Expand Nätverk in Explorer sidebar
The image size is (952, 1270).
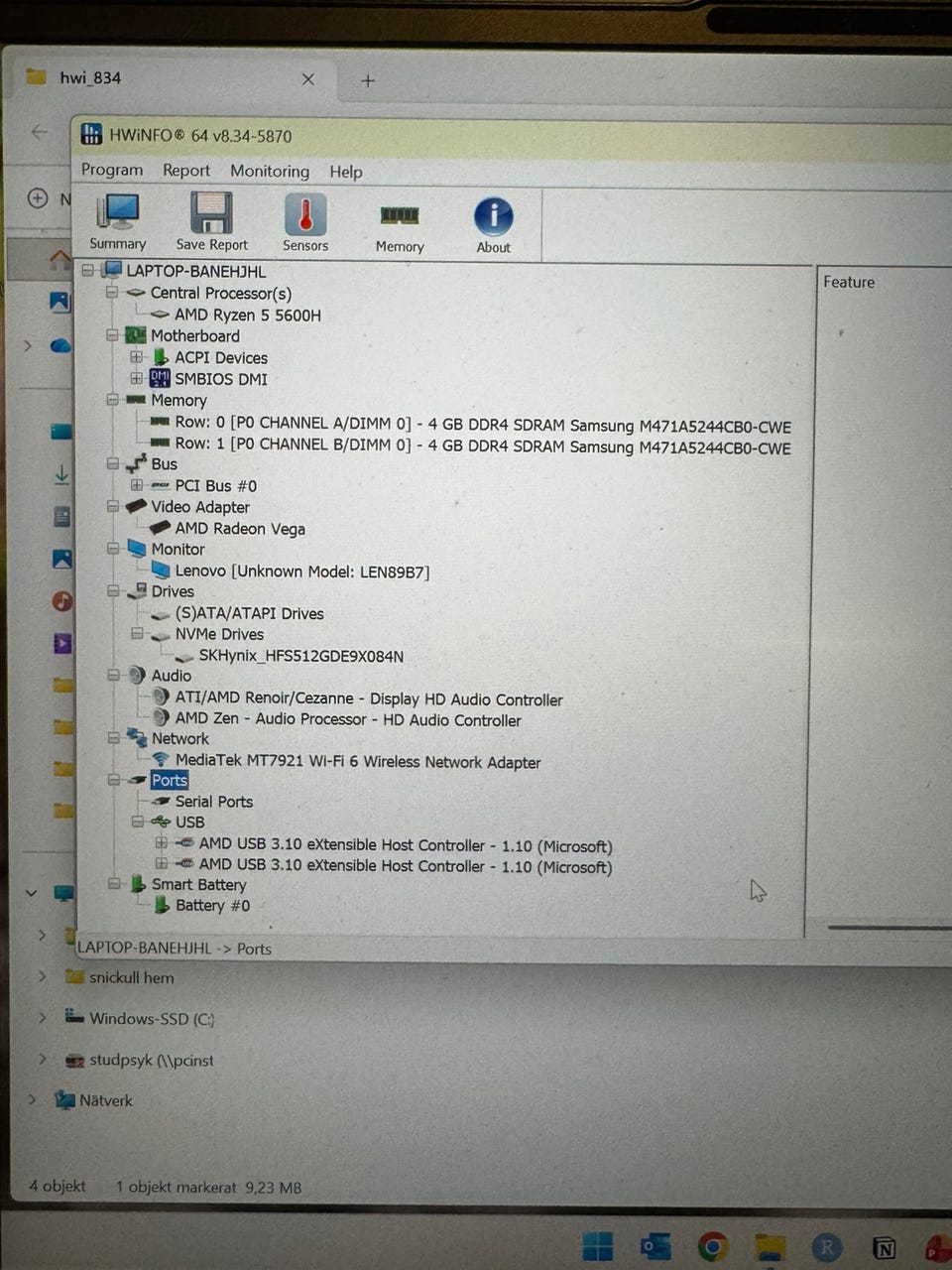click(x=32, y=1099)
